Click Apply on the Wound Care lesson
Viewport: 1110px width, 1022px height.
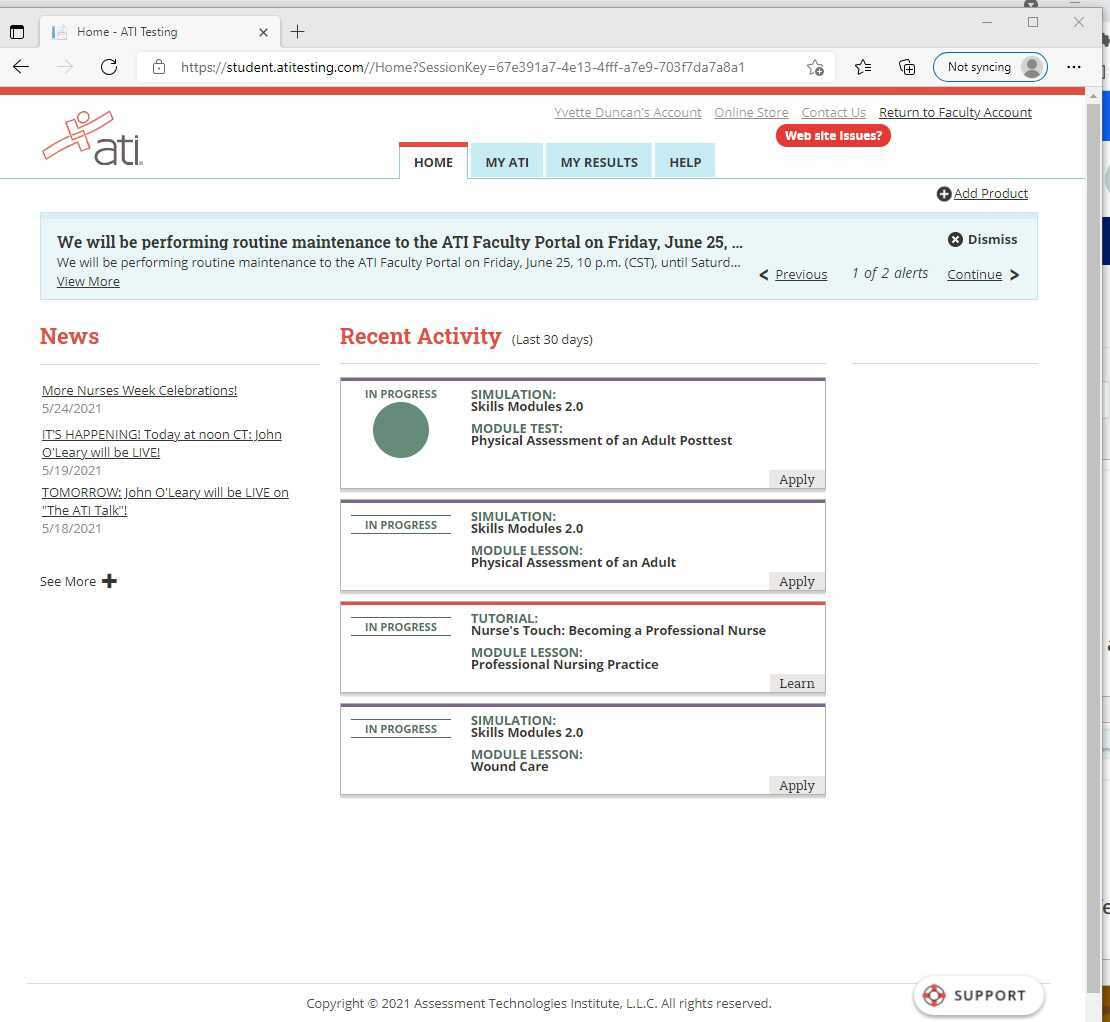(796, 785)
